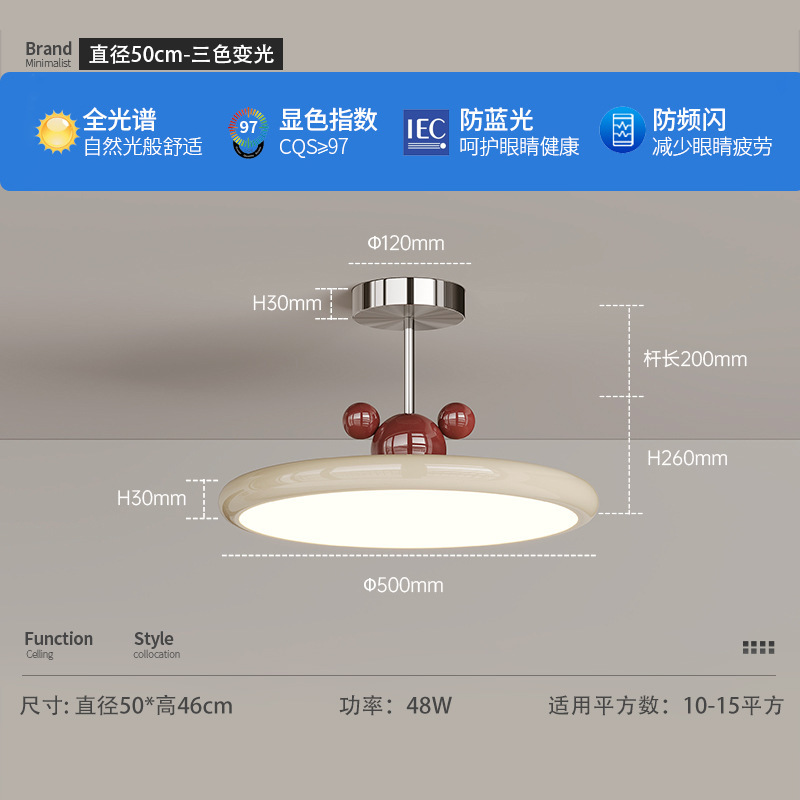Click the Style collocation label

[x=157, y=644]
